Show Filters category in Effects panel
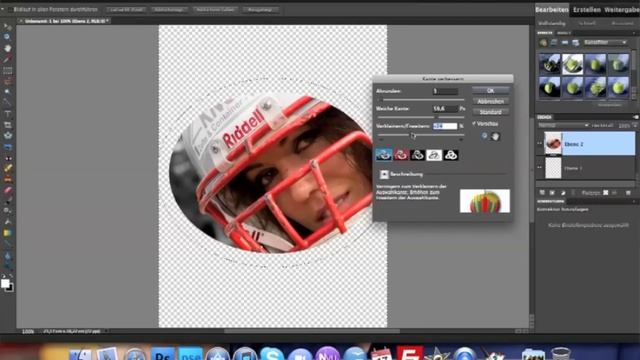640x360 pixels. (x=543, y=42)
